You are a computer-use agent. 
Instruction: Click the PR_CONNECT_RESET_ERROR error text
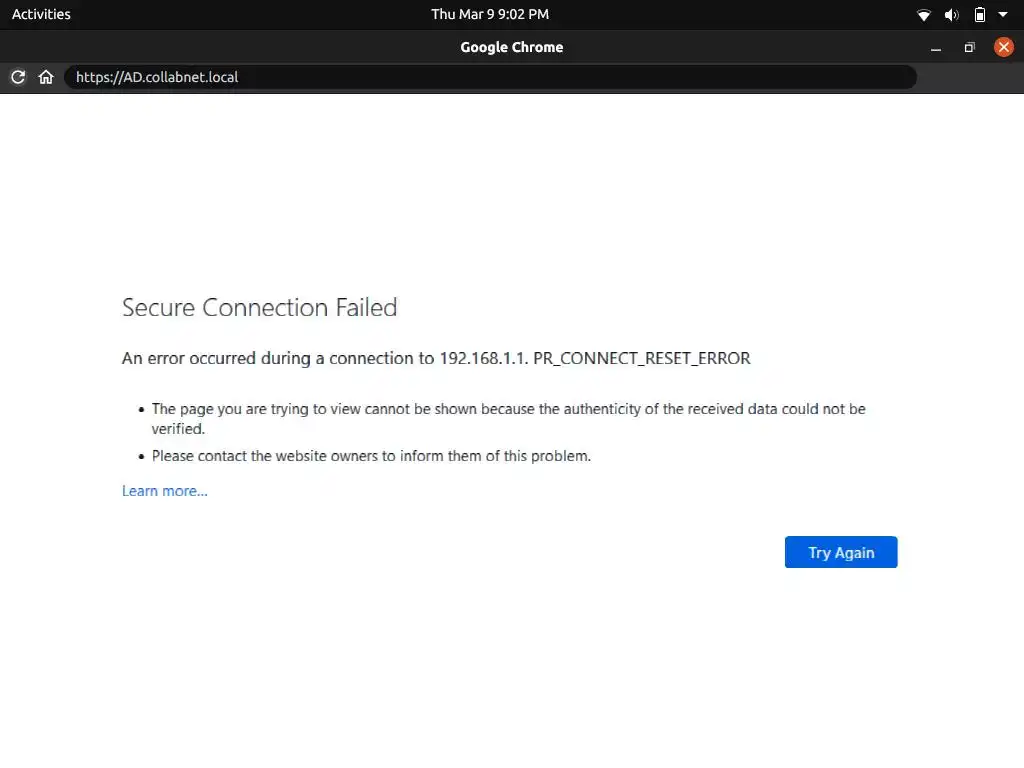642,358
